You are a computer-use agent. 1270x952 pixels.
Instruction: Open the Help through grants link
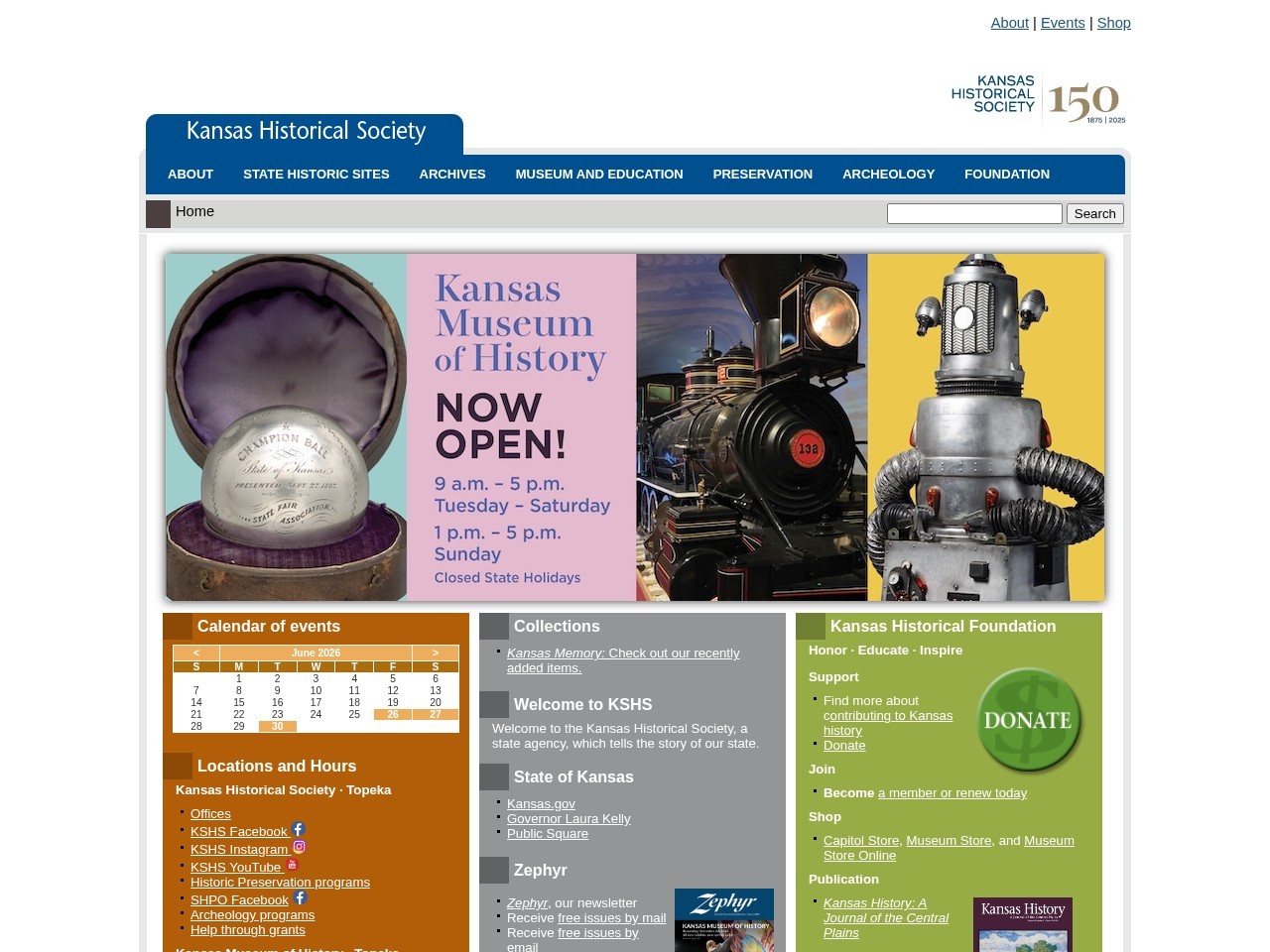(x=248, y=930)
